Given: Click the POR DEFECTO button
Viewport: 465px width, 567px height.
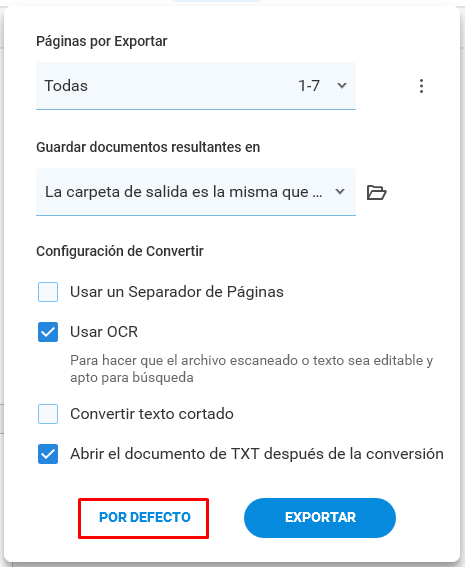Looking at the screenshot, I should click(x=145, y=517).
